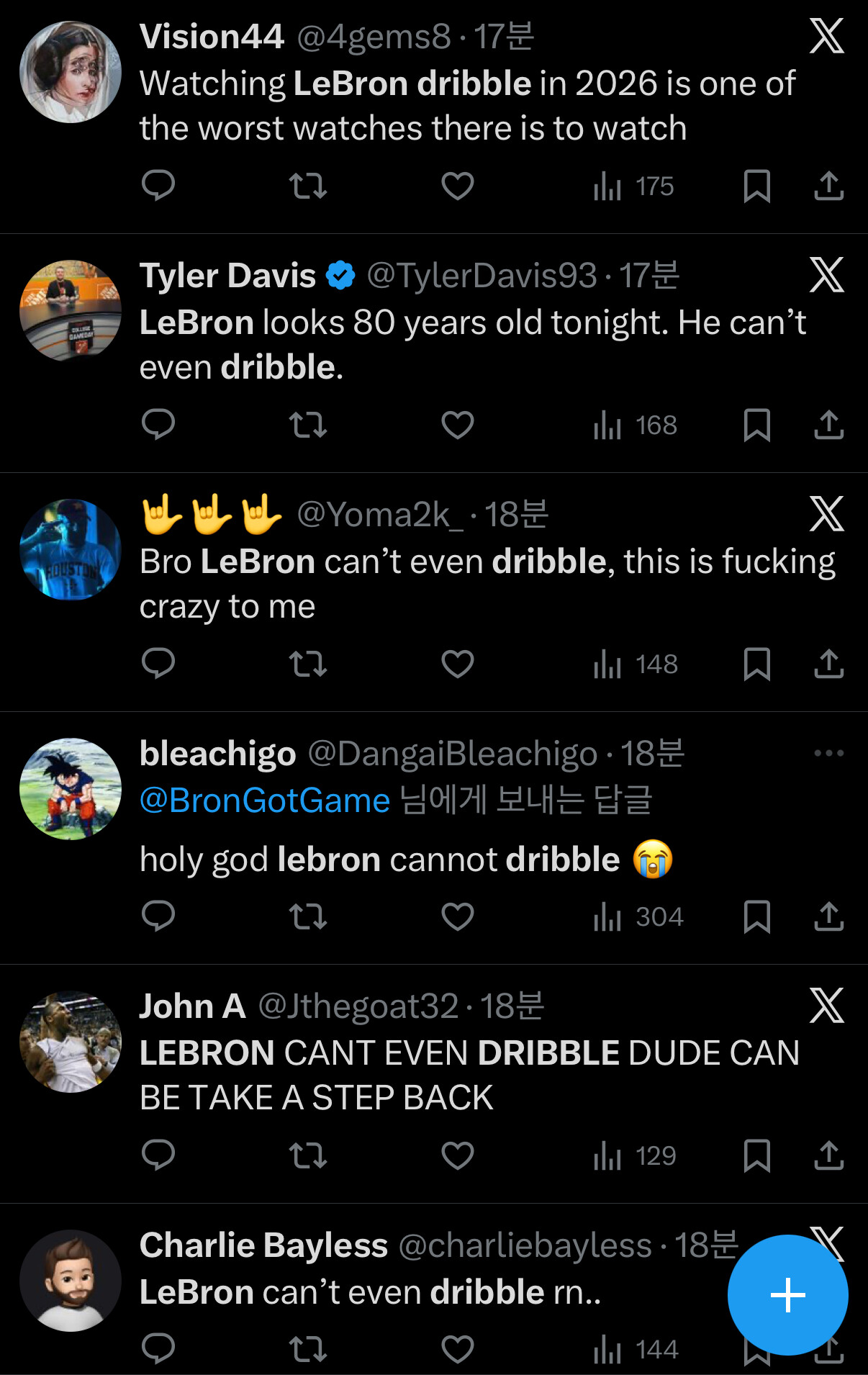Share the Yoma2k_ tweet
The height and width of the screenshot is (1375, 868).
click(x=828, y=664)
